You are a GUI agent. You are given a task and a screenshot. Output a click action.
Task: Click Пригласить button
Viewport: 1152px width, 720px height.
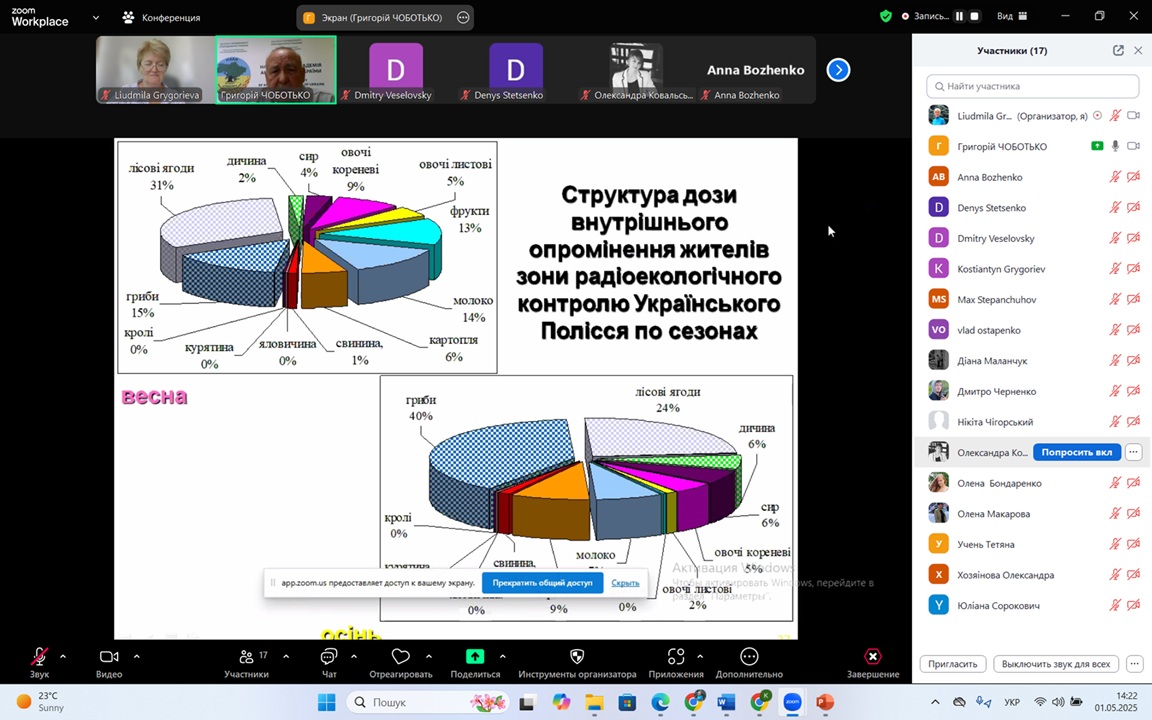pos(952,663)
